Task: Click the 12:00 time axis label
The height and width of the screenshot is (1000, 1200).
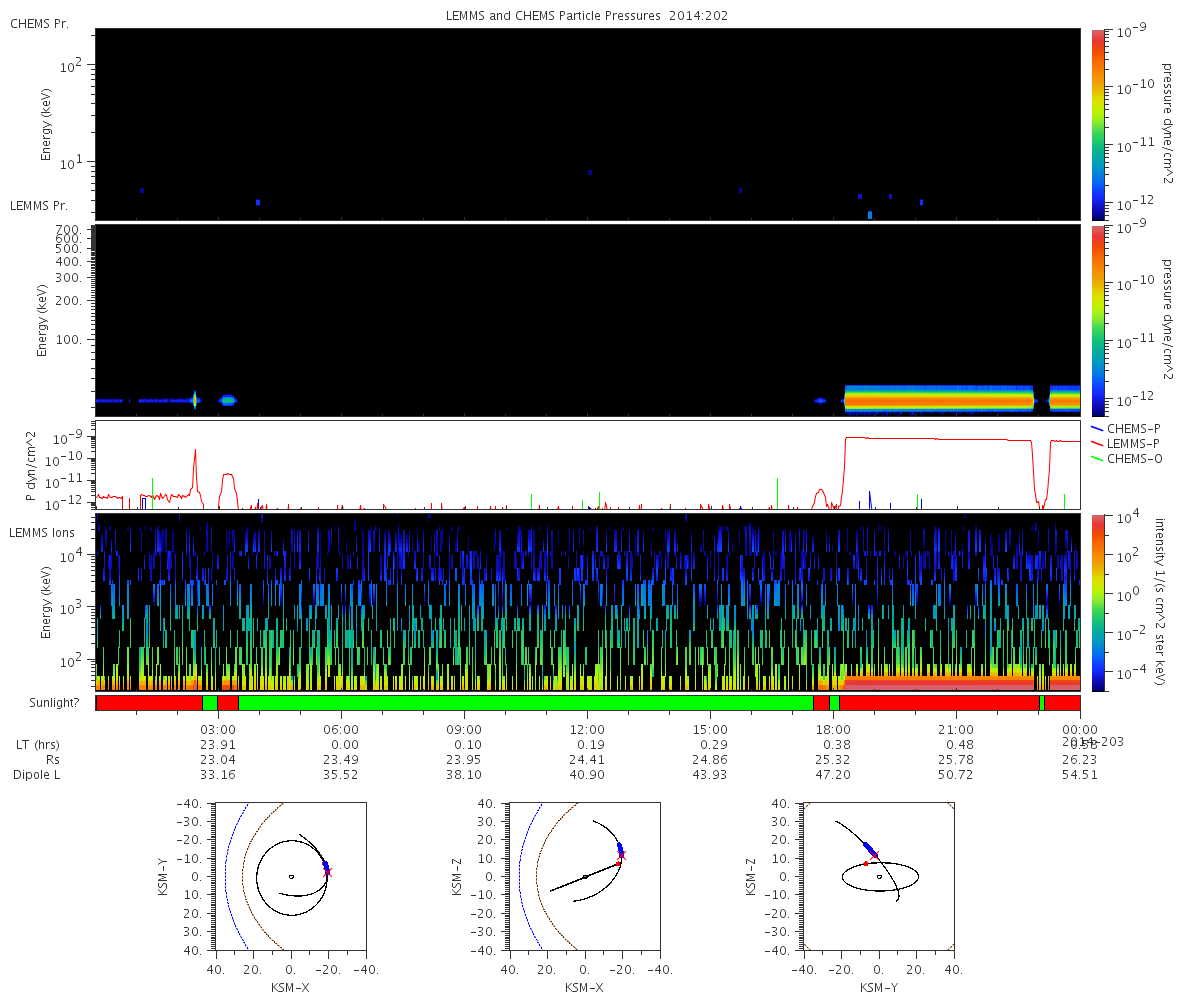Action: tap(587, 730)
